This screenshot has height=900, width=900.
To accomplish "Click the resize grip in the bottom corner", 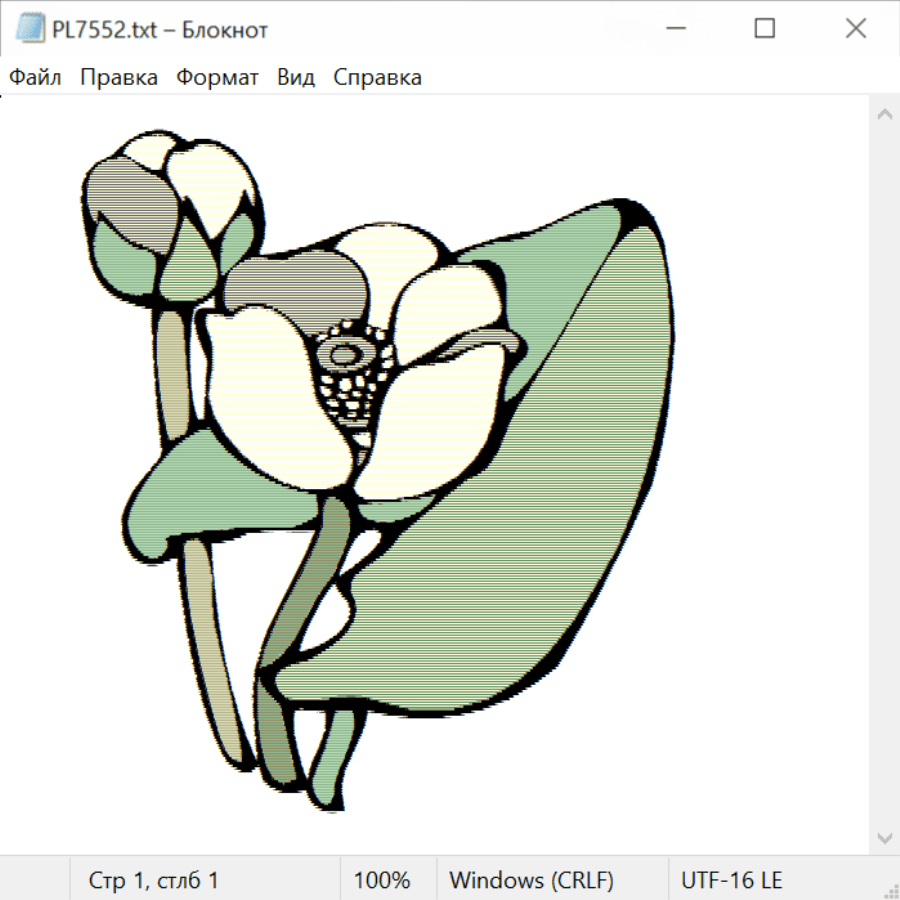I will click(x=891, y=891).
